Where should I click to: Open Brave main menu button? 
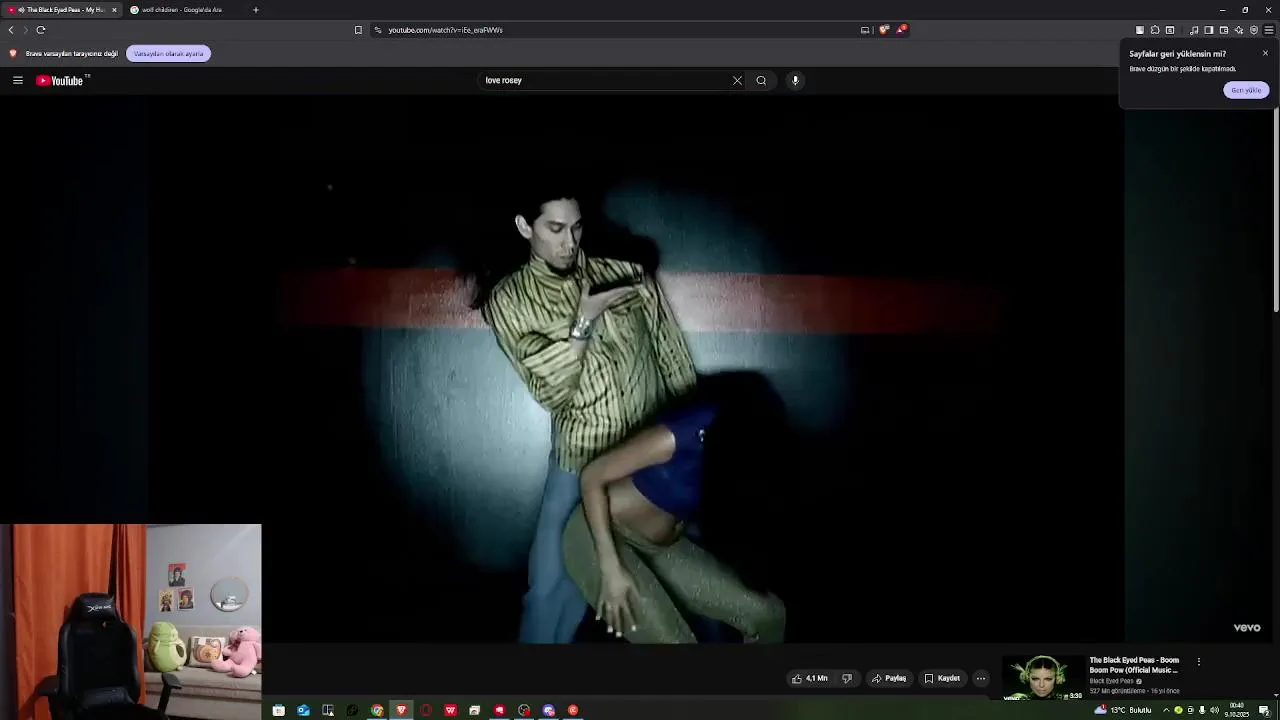1269,30
